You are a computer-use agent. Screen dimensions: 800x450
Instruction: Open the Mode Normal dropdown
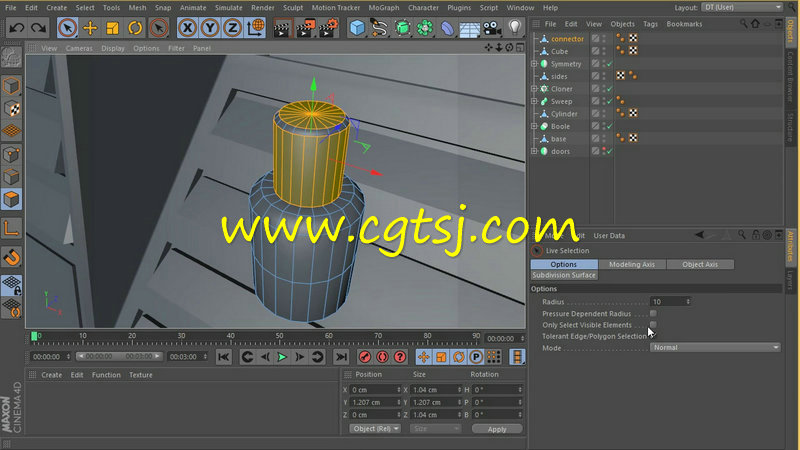(715, 347)
